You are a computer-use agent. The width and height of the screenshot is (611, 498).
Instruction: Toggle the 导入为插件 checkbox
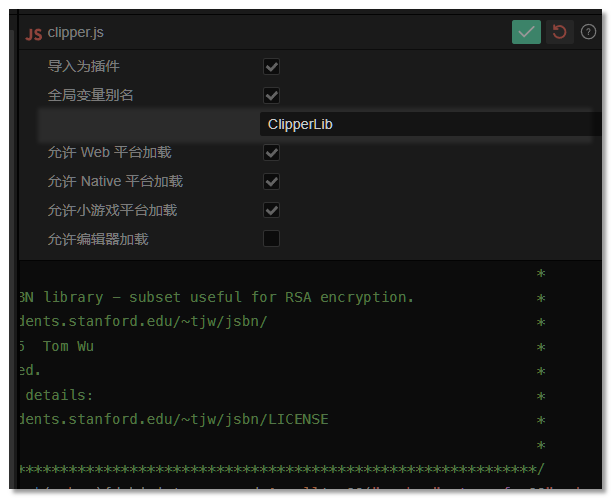271,66
